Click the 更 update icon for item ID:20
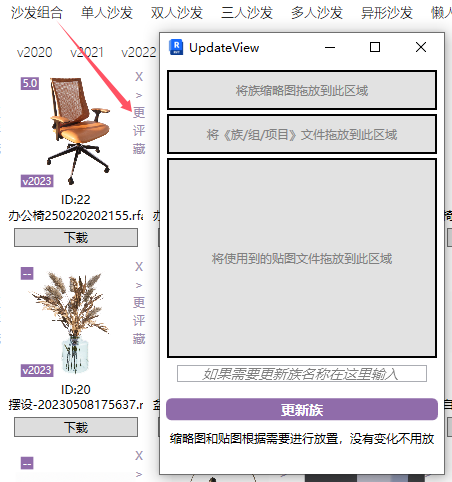Image resolution: width=452 pixels, height=482 pixels. [x=139, y=303]
